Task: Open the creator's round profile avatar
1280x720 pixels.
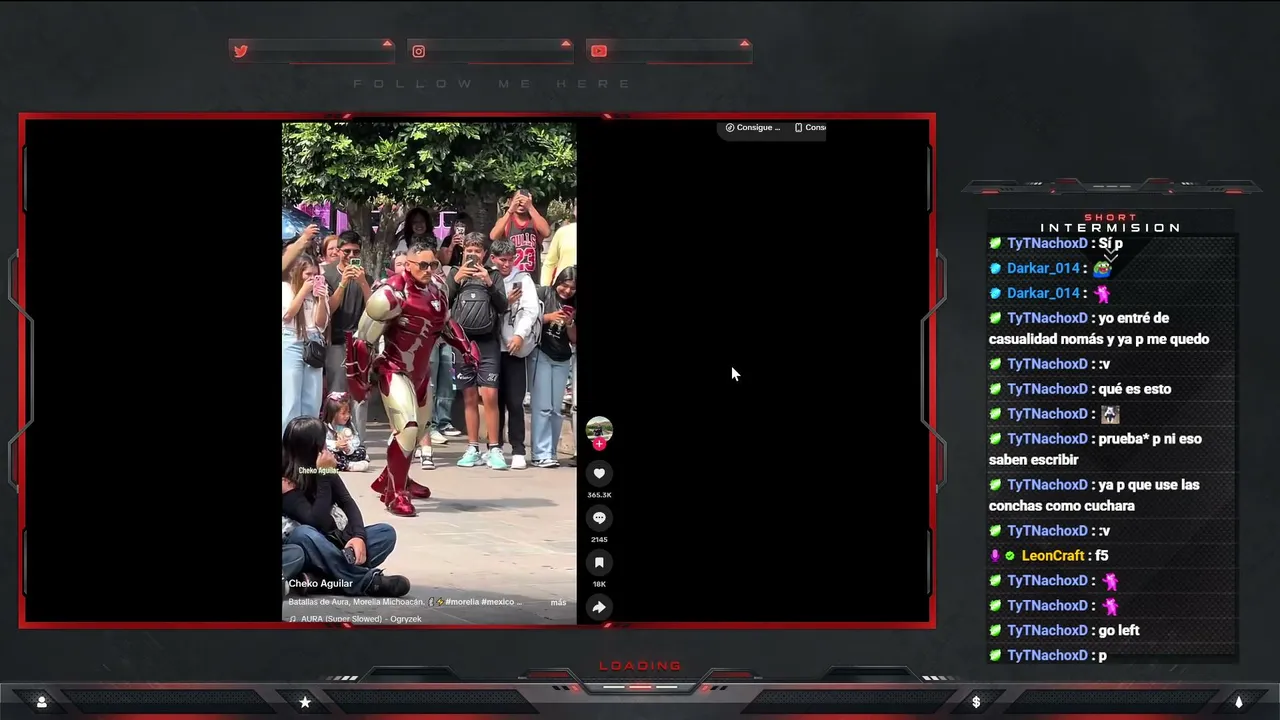Action: coord(599,429)
